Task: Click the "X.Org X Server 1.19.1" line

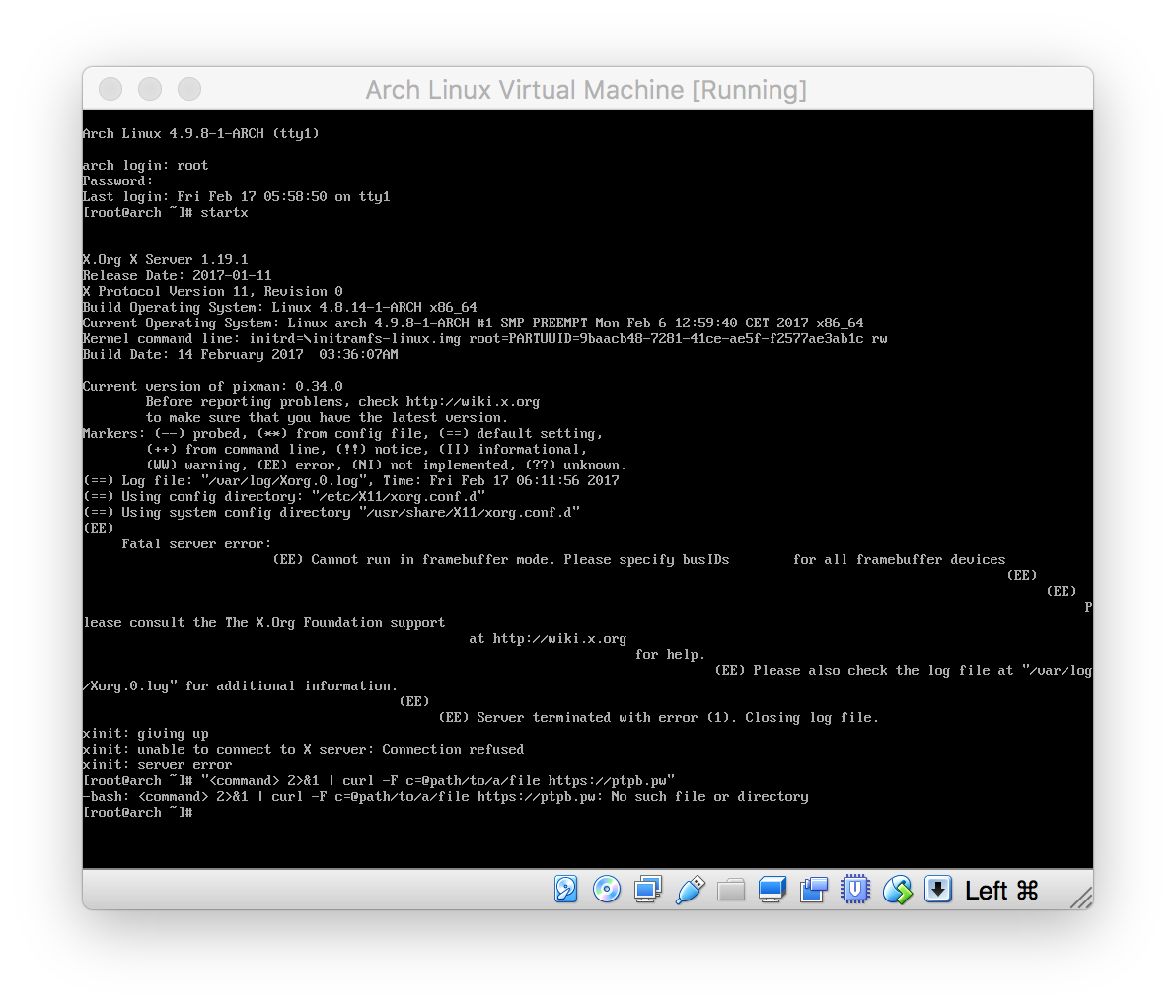Action: [165, 259]
